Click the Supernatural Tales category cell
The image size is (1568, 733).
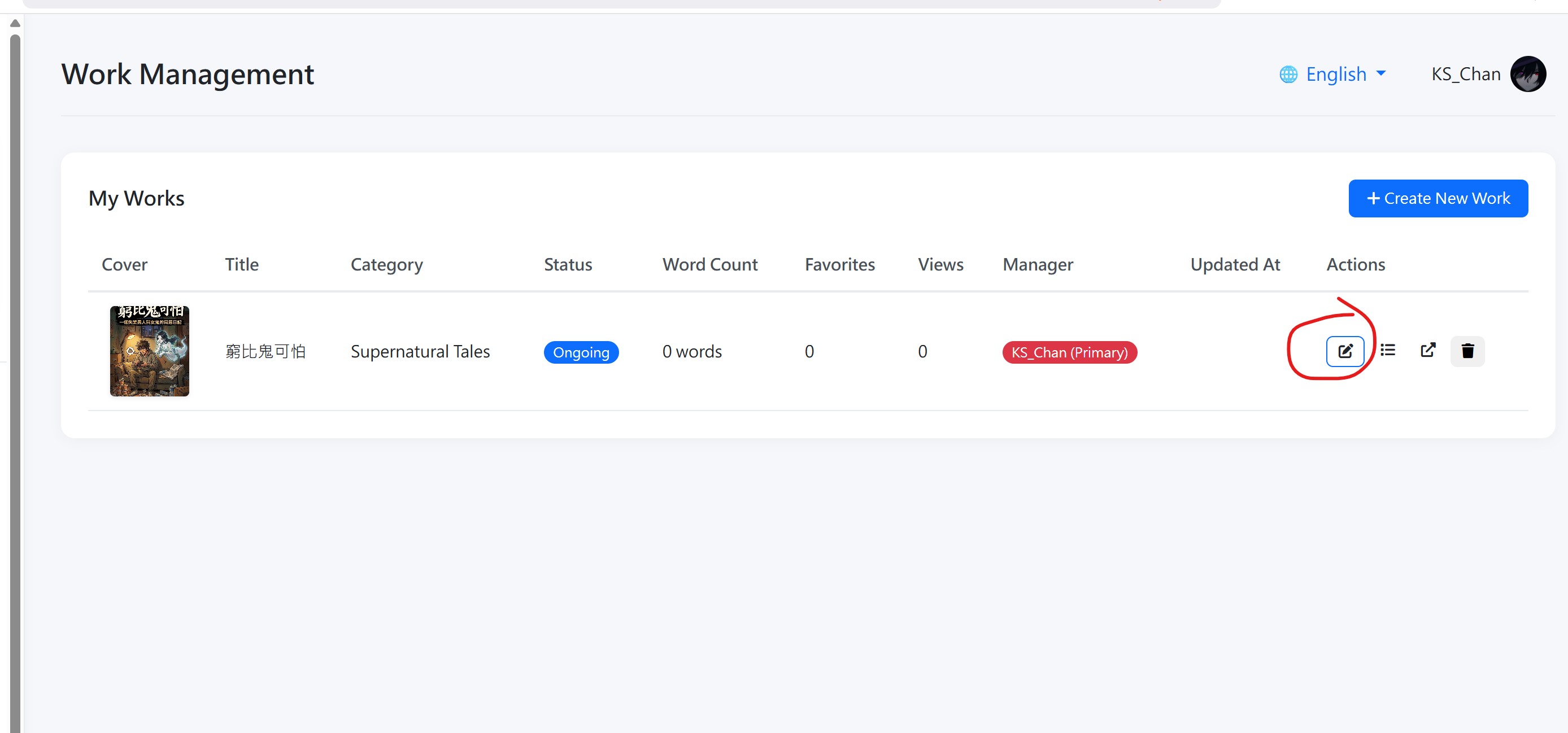420,351
